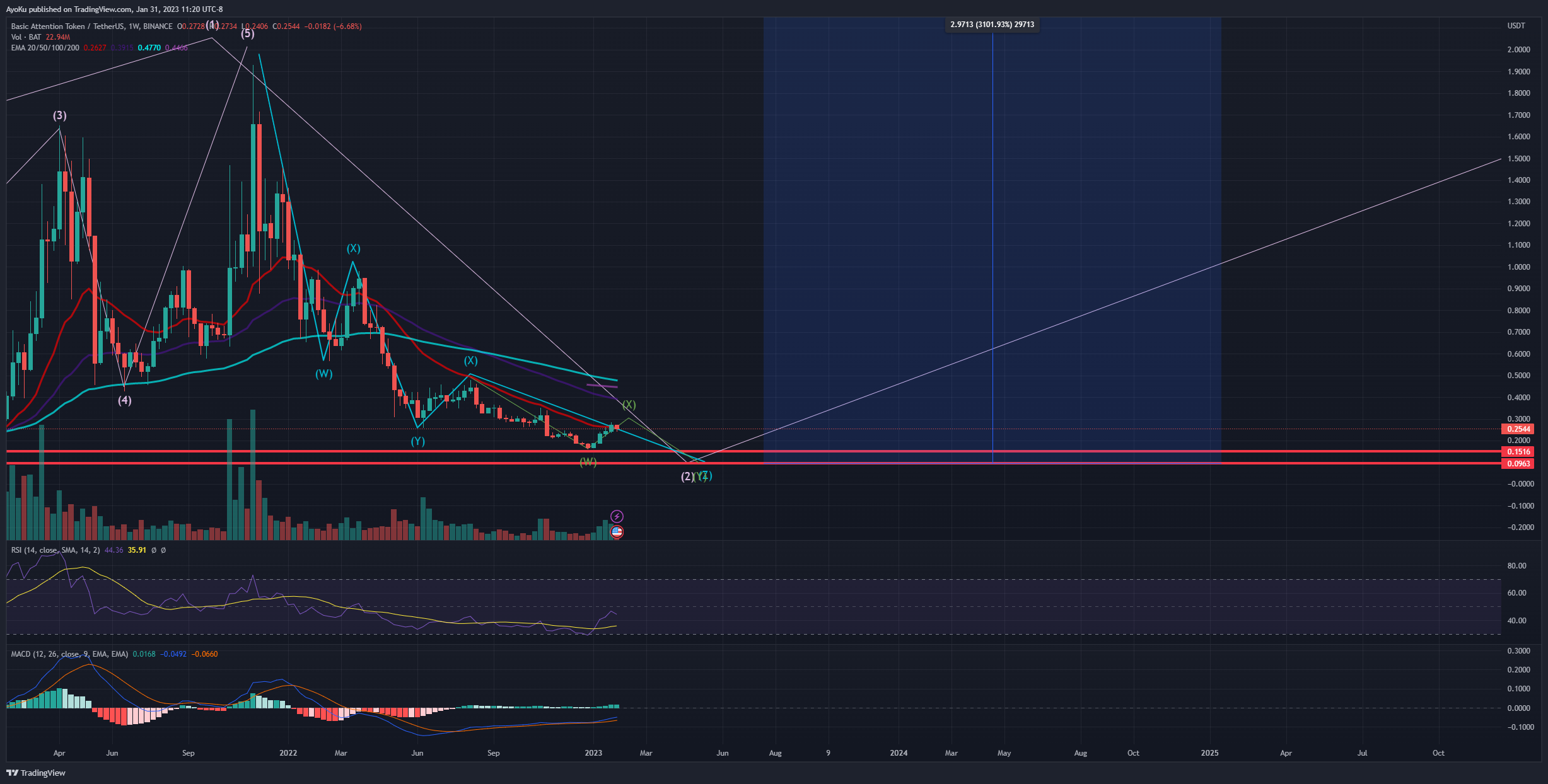The height and width of the screenshot is (784, 1548).
Task: Click the Vol 22.94M value
Action: pos(58,37)
